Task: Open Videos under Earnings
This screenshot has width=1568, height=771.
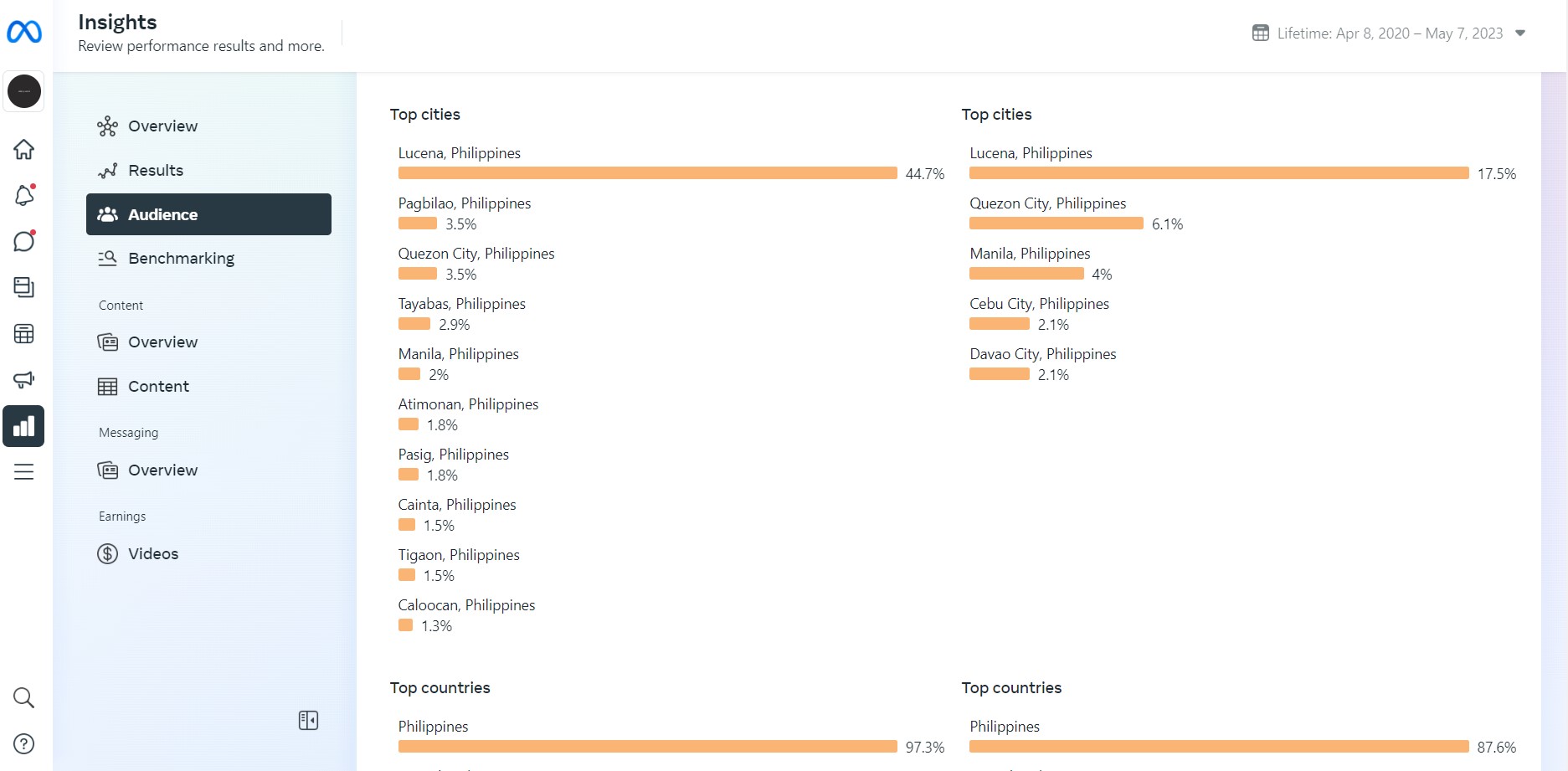Action: pyautogui.click(x=153, y=554)
